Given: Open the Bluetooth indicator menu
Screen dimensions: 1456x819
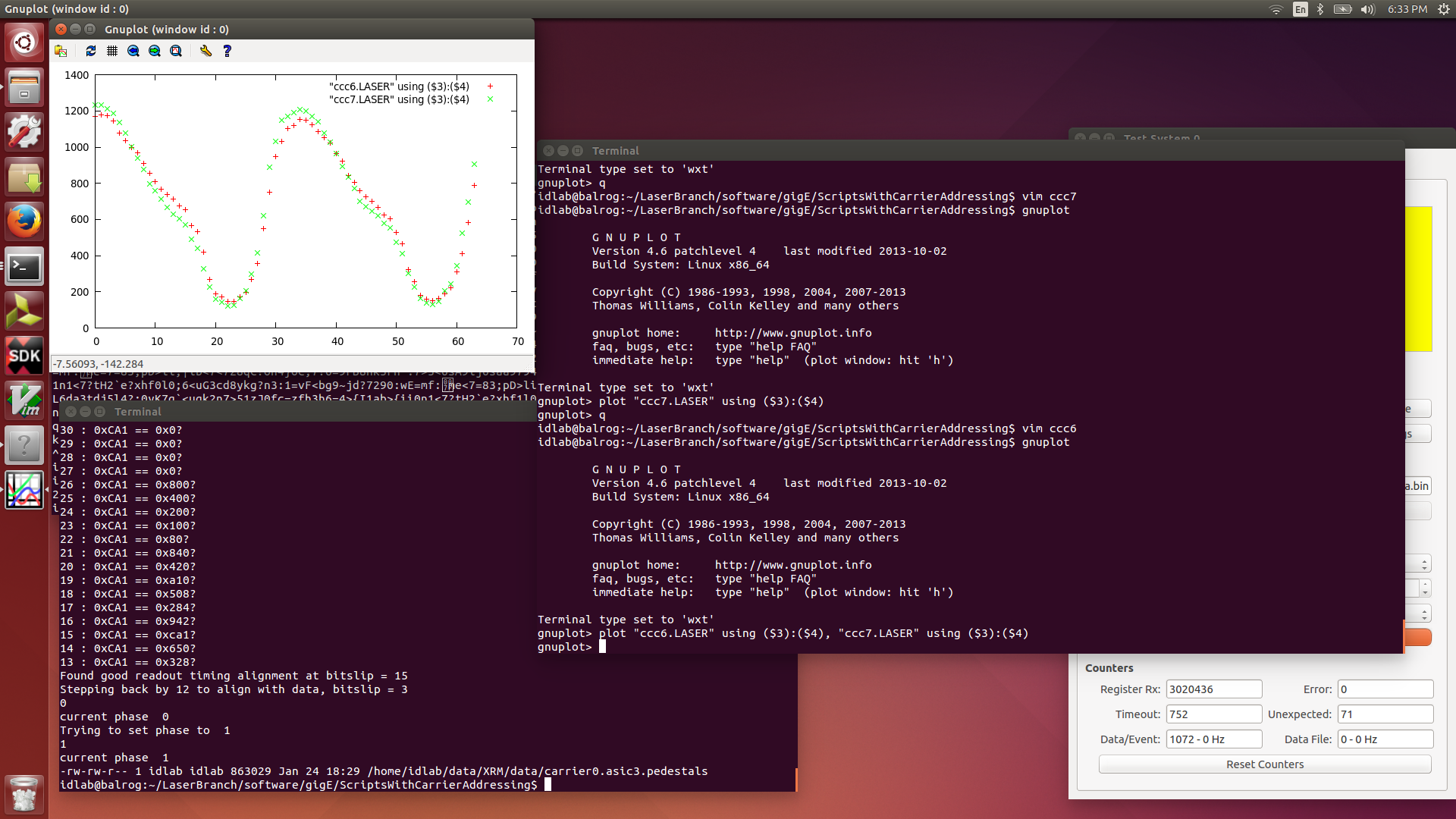Looking at the screenshot, I should point(1320,9).
